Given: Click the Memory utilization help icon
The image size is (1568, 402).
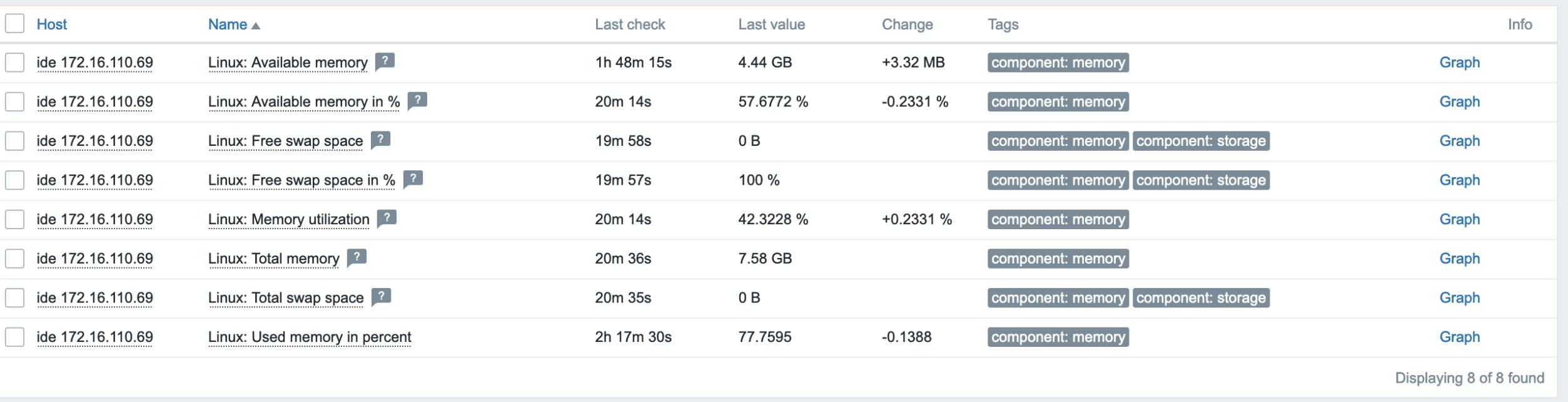Looking at the screenshot, I should 387,219.
